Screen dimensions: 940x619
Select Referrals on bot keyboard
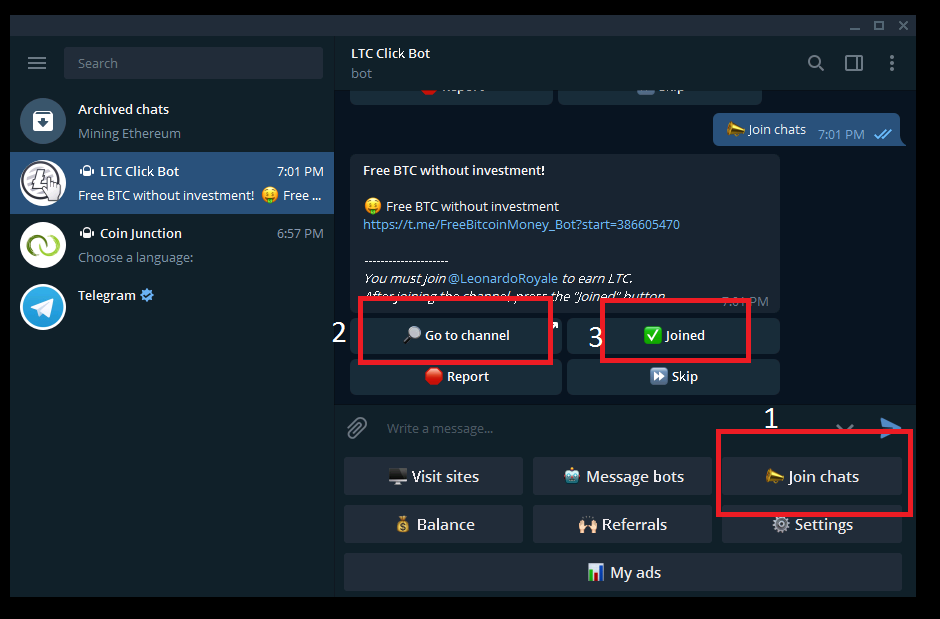(622, 524)
